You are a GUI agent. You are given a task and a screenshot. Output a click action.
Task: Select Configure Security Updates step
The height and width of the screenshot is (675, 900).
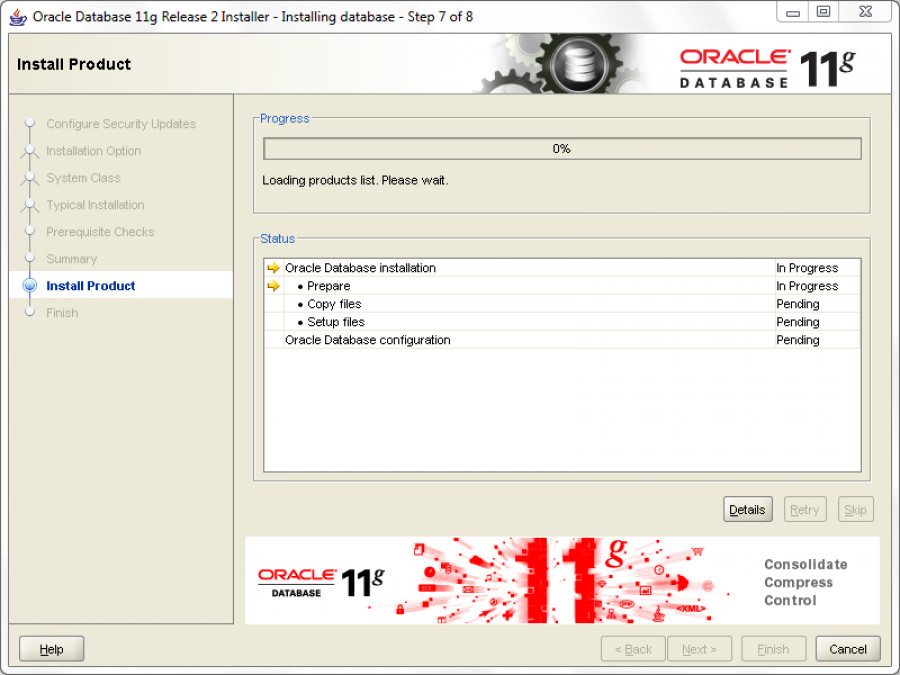[120, 124]
